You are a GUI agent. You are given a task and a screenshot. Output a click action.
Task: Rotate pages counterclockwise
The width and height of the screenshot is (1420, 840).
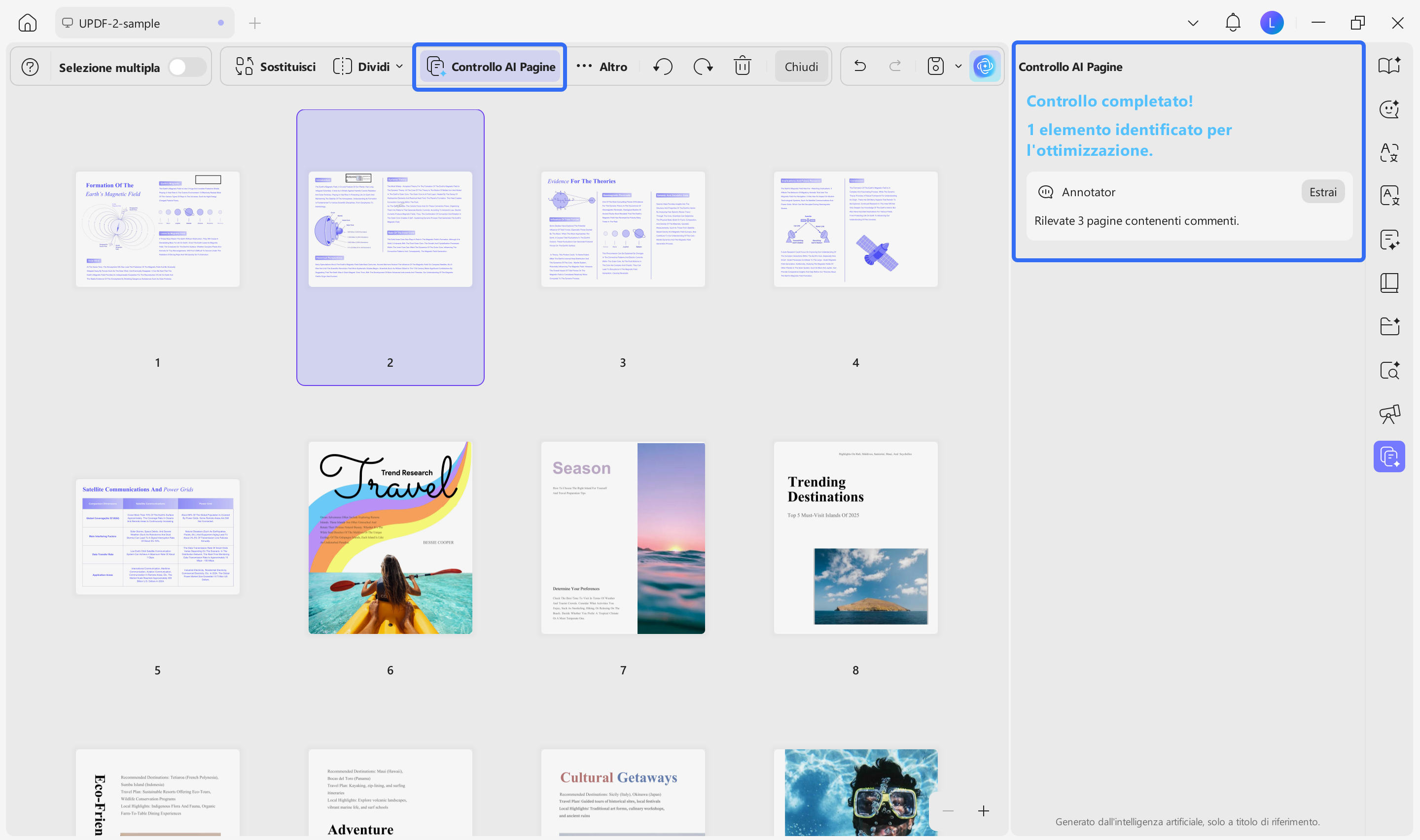663,67
